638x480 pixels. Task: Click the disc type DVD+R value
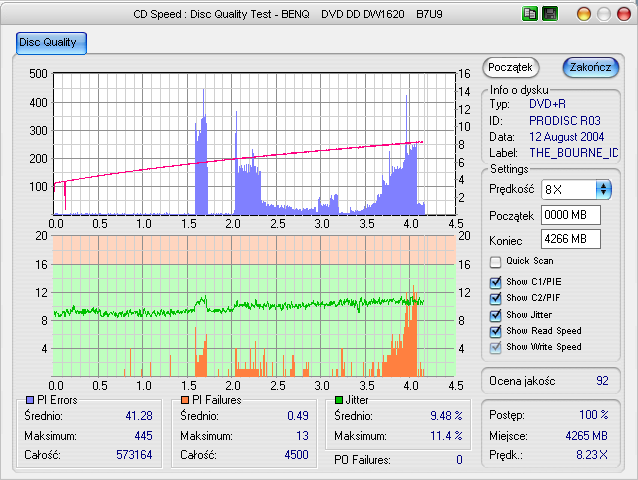point(547,104)
